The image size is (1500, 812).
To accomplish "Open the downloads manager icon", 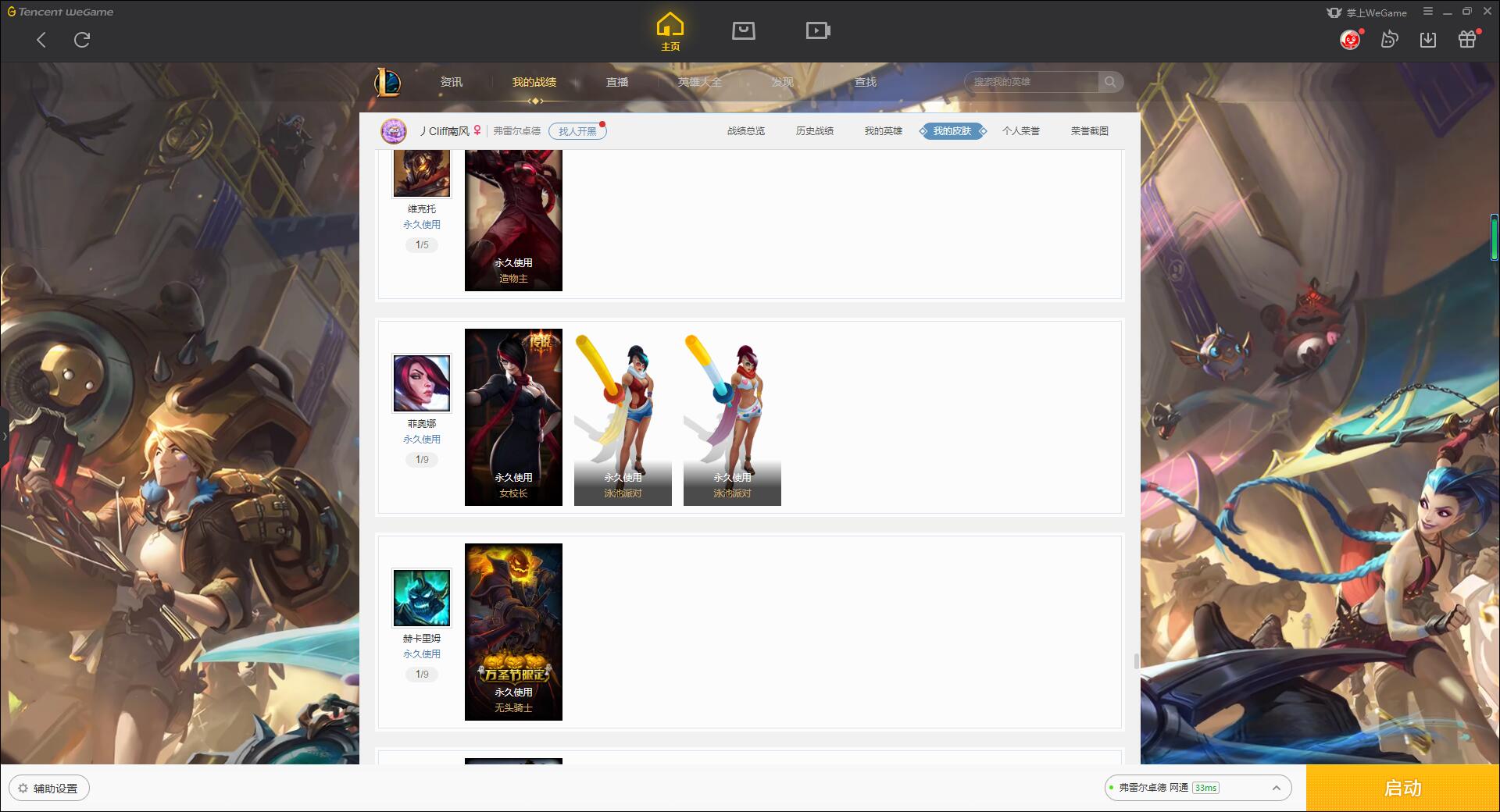I will pos(1428,39).
